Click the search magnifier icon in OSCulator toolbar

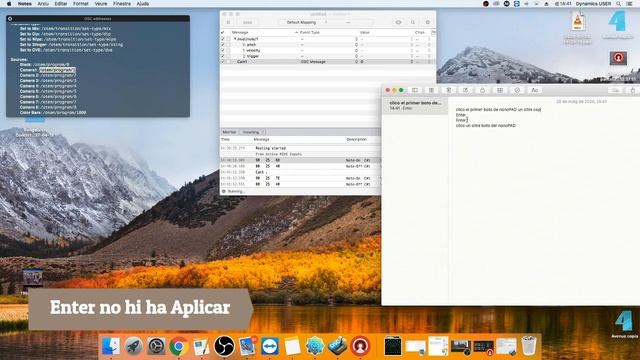point(413,22)
